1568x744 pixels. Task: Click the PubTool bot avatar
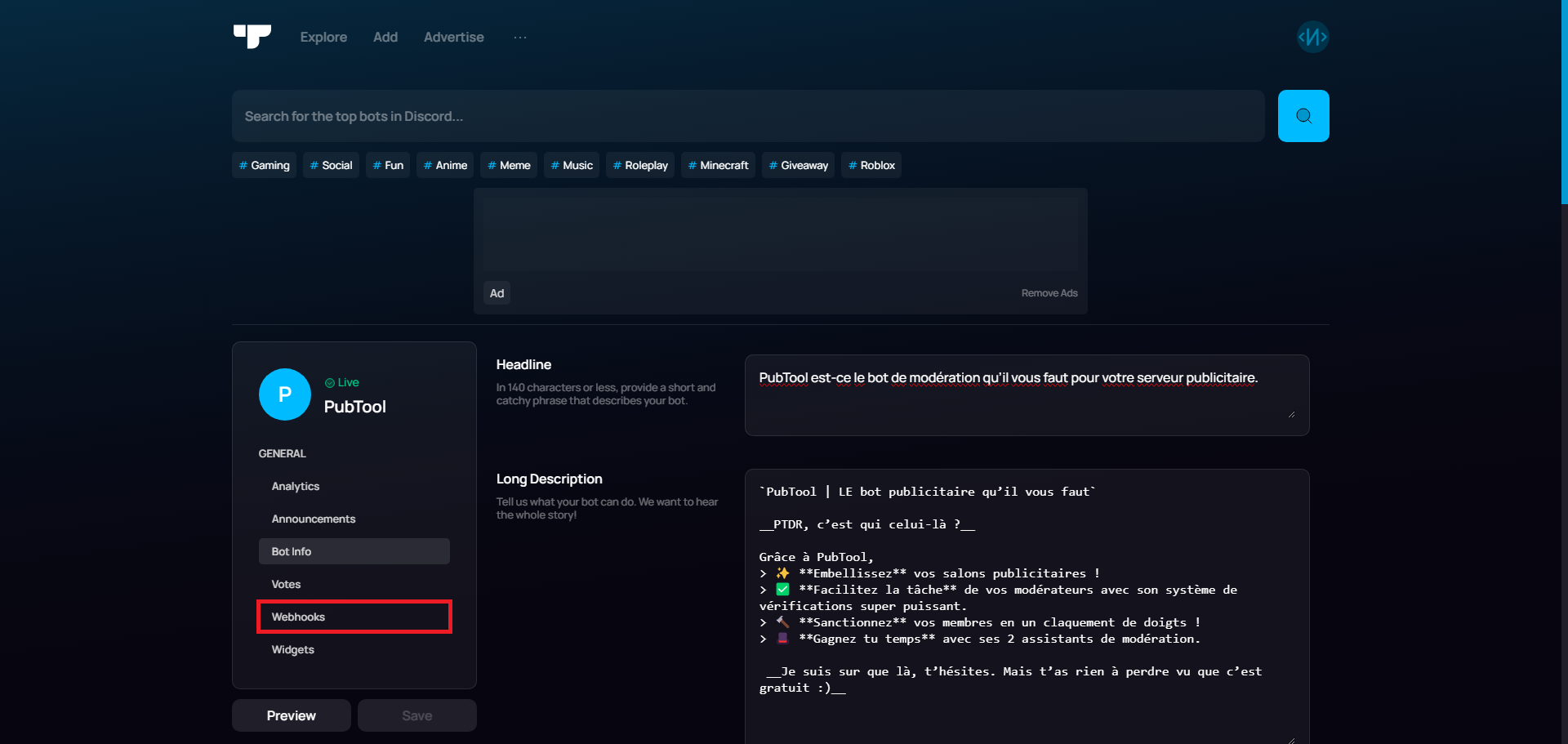click(x=284, y=394)
